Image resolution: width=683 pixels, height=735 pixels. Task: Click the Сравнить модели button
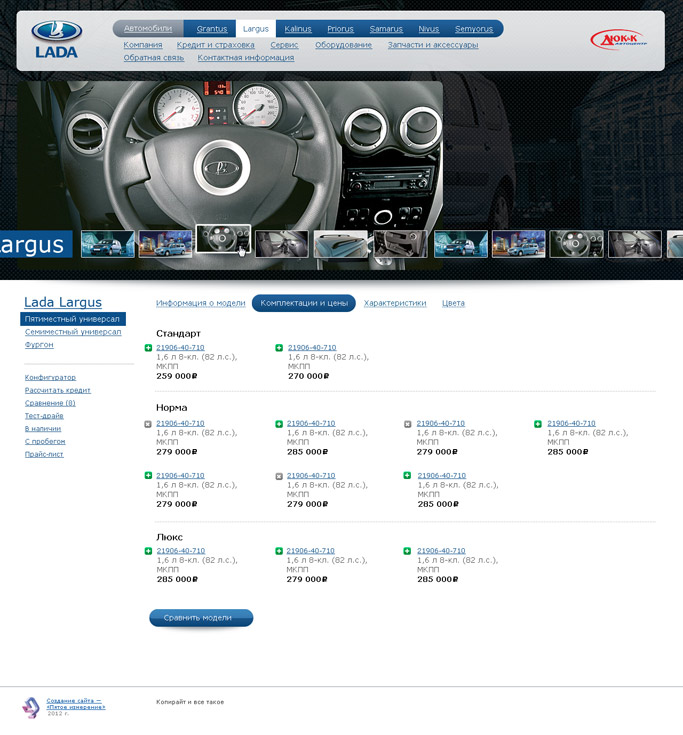point(201,618)
